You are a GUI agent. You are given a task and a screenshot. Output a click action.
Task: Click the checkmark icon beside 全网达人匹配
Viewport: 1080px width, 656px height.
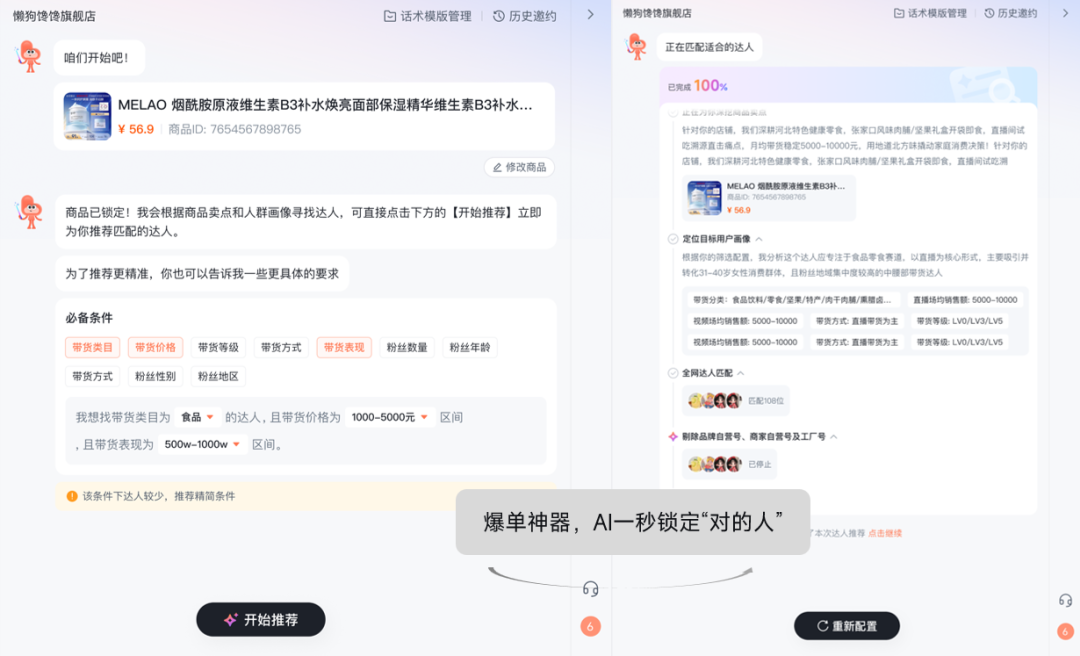pos(673,373)
